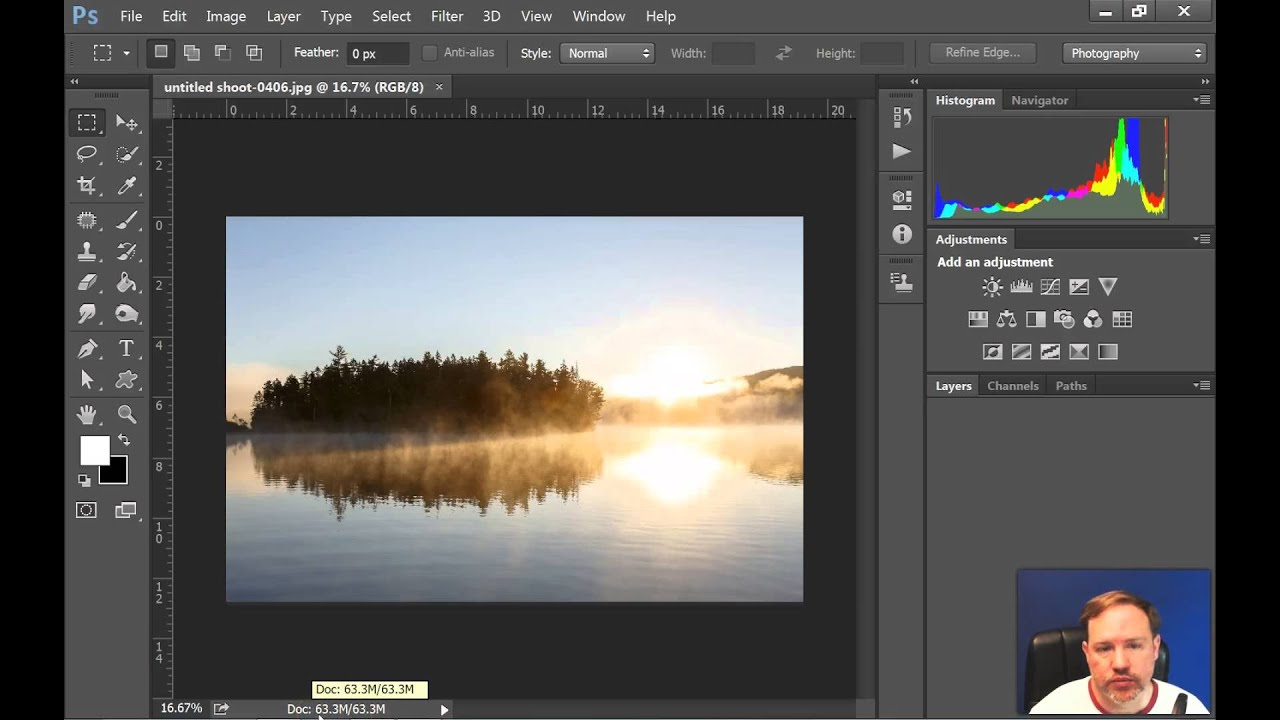Add a Brightness/Contrast adjustment
The image size is (1280, 720).
(x=992, y=287)
